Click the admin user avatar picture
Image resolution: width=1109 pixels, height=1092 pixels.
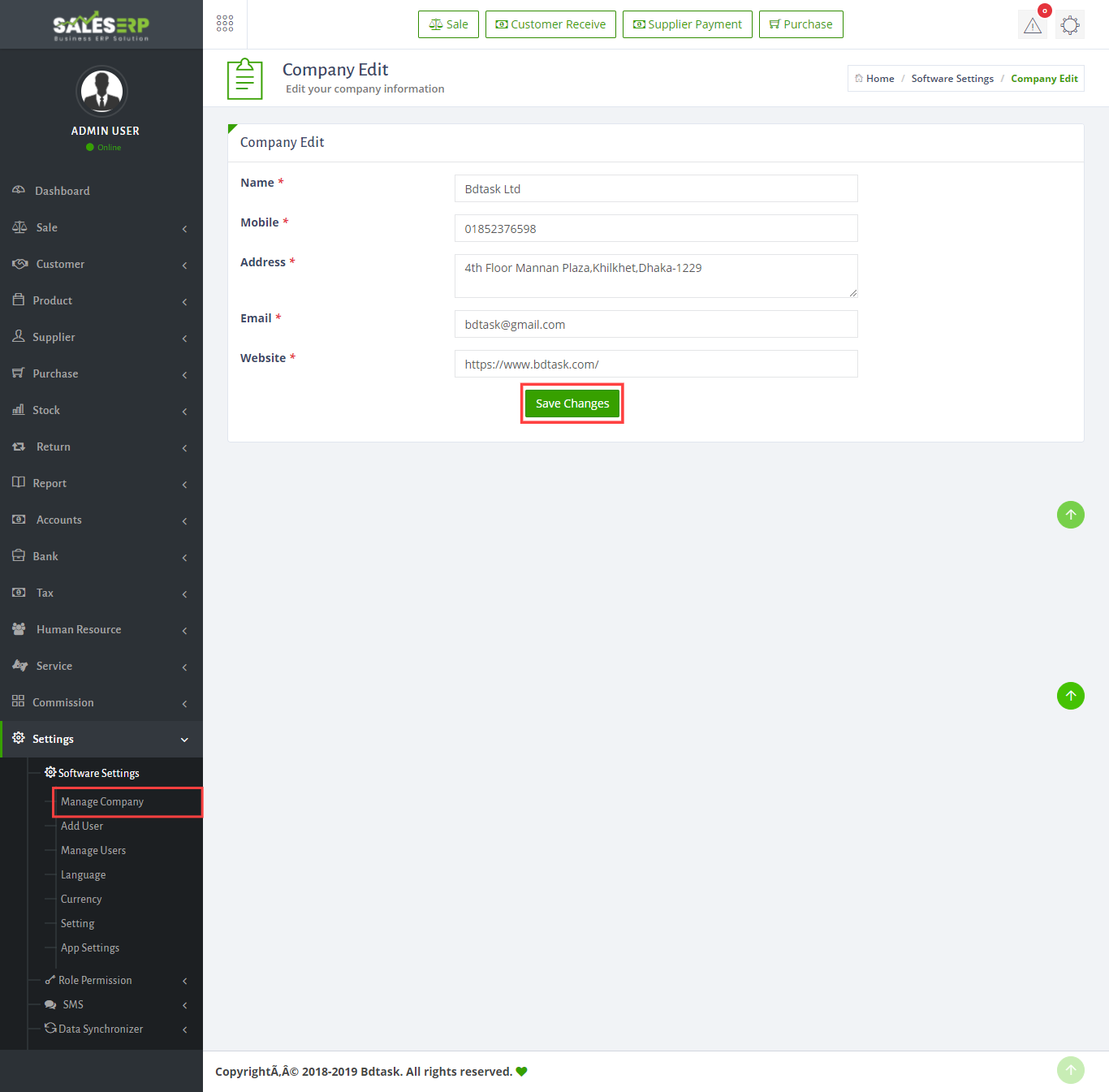click(101, 91)
